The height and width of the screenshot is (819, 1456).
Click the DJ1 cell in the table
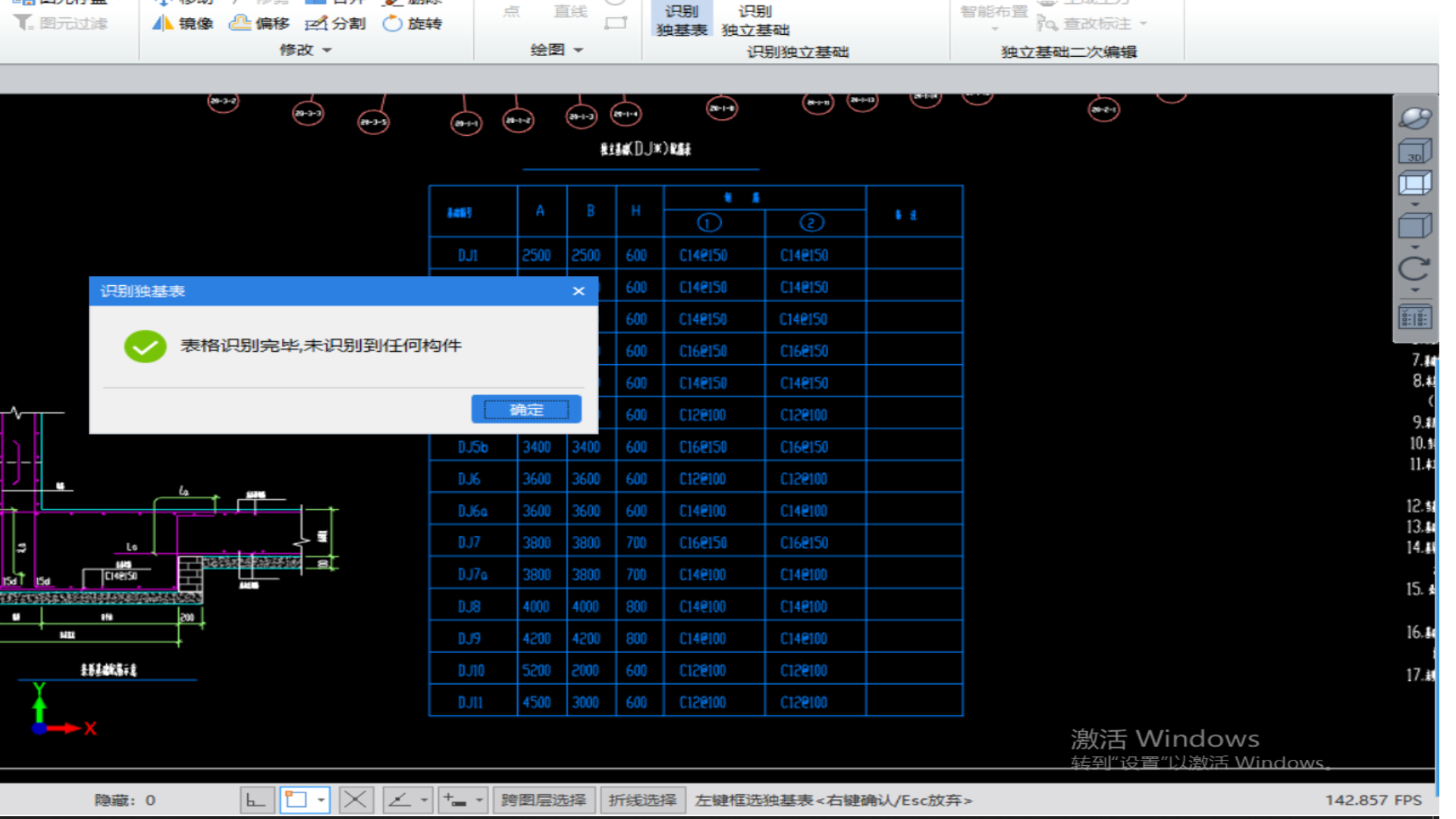coord(468,256)
